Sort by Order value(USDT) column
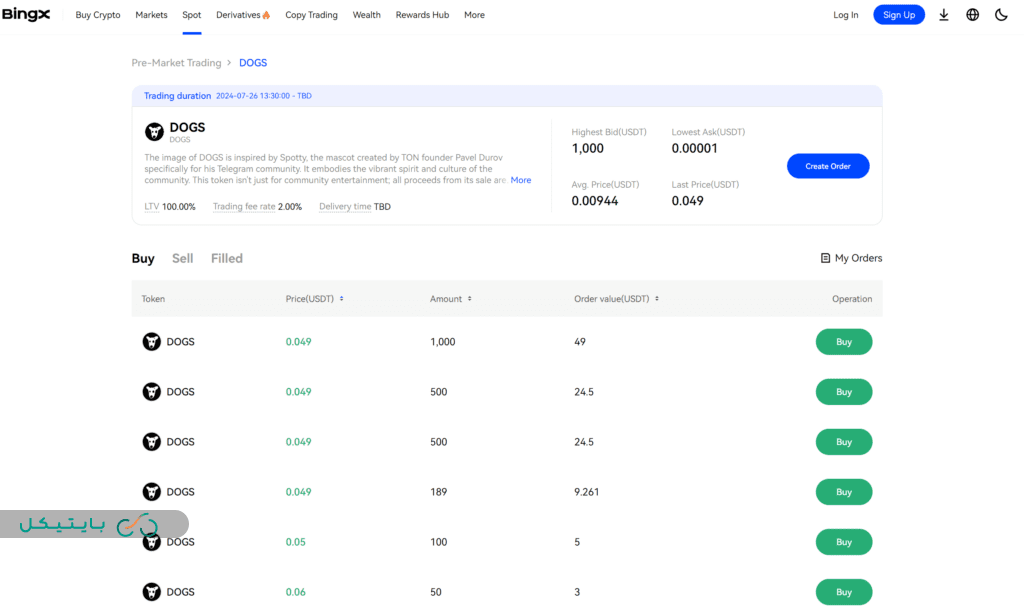 coord(658,299)
